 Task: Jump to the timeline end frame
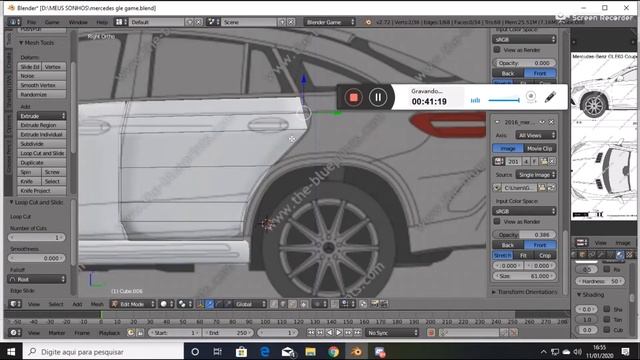[358, 333]
